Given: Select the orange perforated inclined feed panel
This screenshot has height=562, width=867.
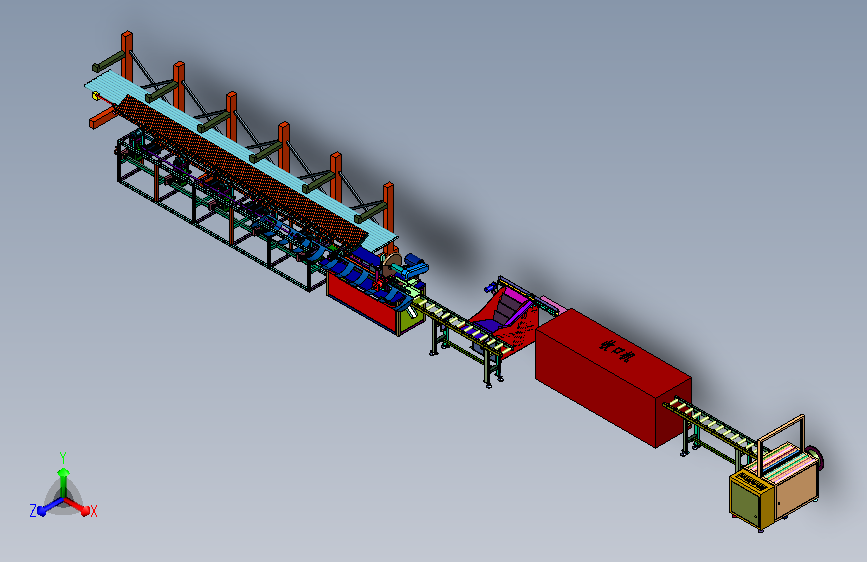Looking at the screenshot, I should (x=243, y=173).
